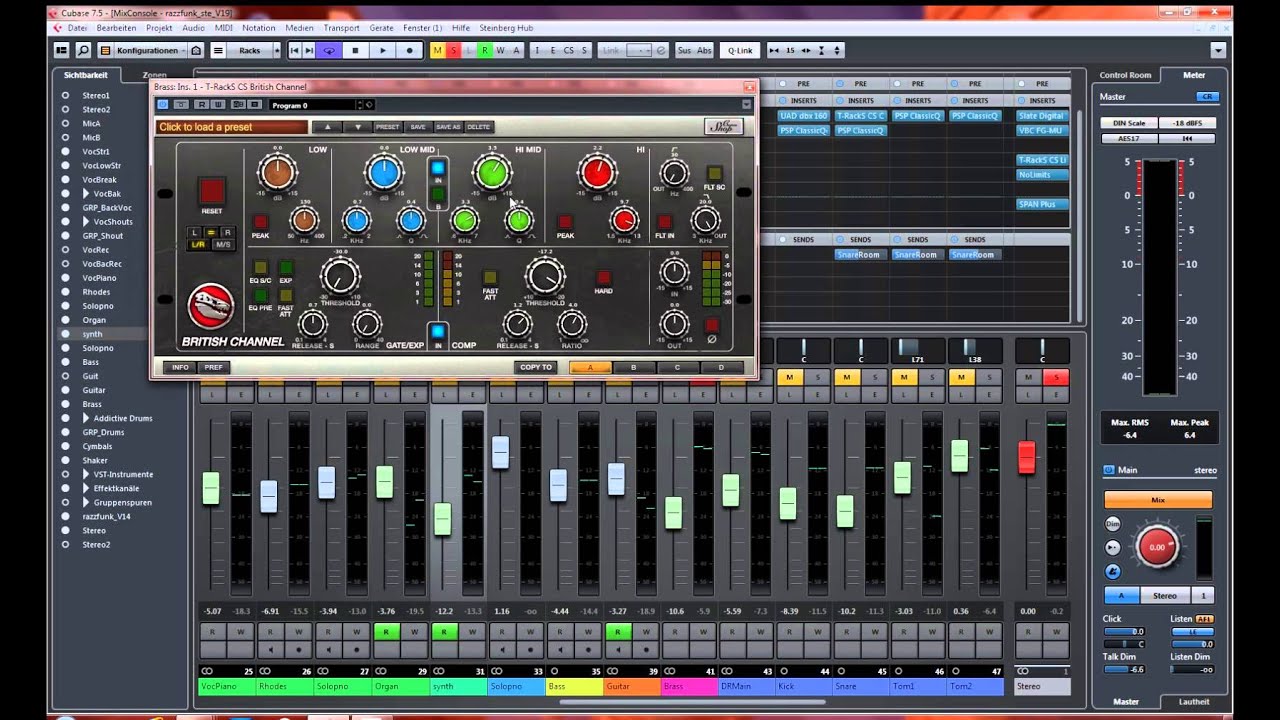Toggle visibility dot for synth channel
1280x720 pixels.
tap(65, 334)
